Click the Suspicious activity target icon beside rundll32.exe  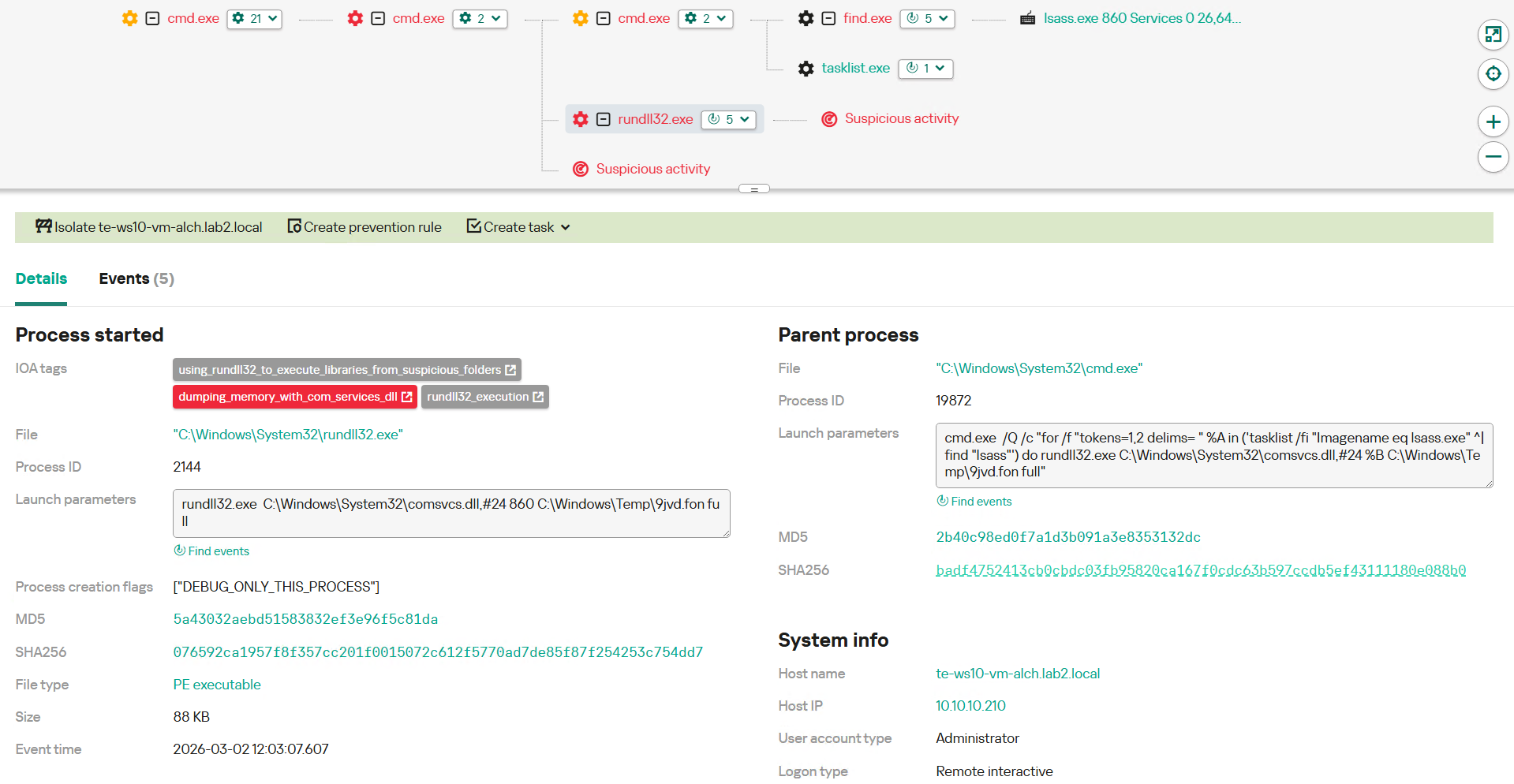coord(828,119)
